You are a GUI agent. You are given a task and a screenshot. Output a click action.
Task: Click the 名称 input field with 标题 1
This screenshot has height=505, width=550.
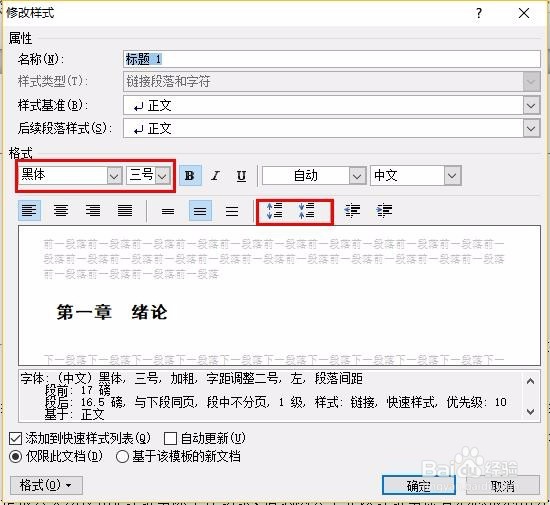tap(331, 59)
